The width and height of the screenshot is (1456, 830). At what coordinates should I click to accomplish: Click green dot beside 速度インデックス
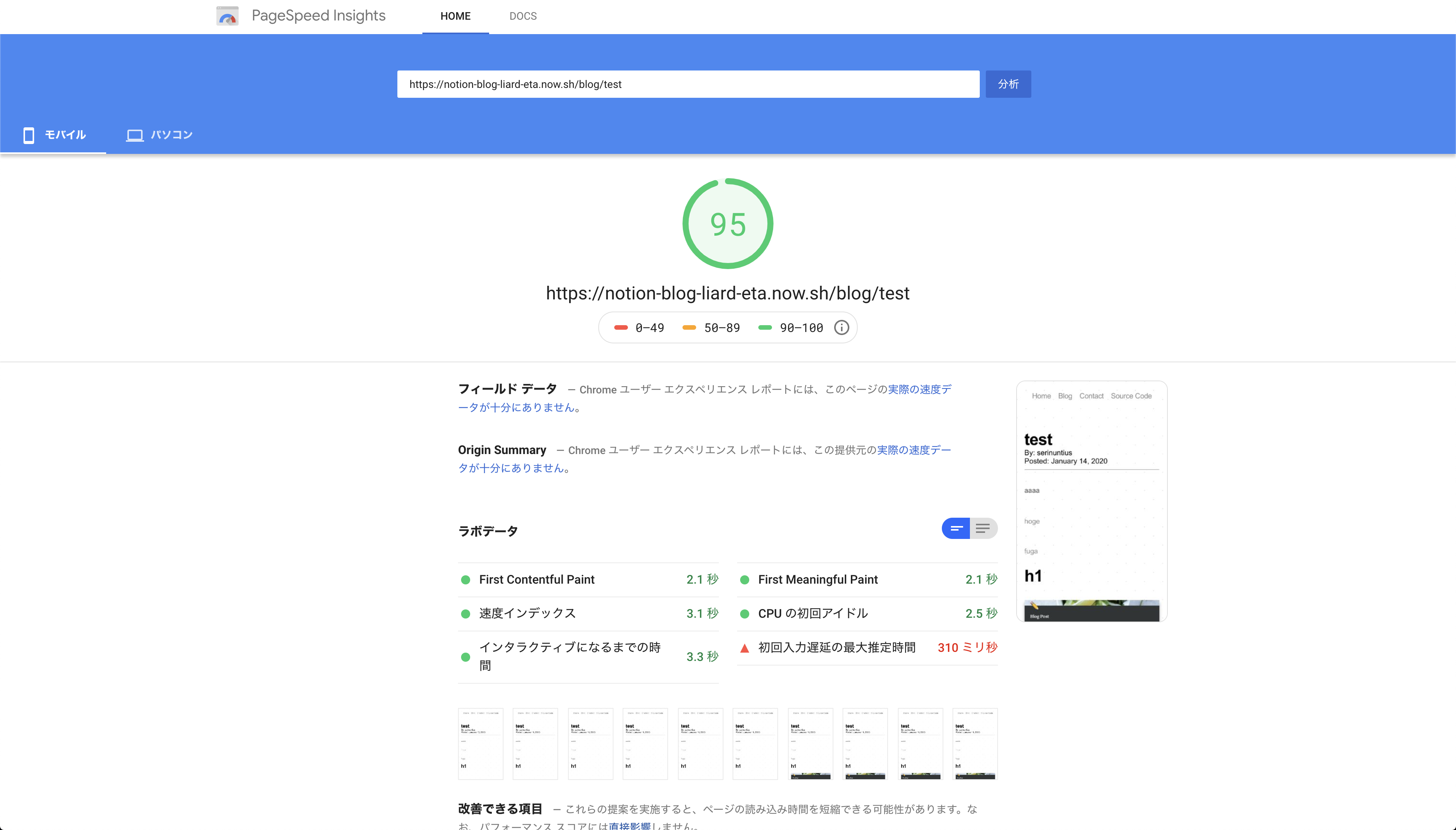point(465,614)
